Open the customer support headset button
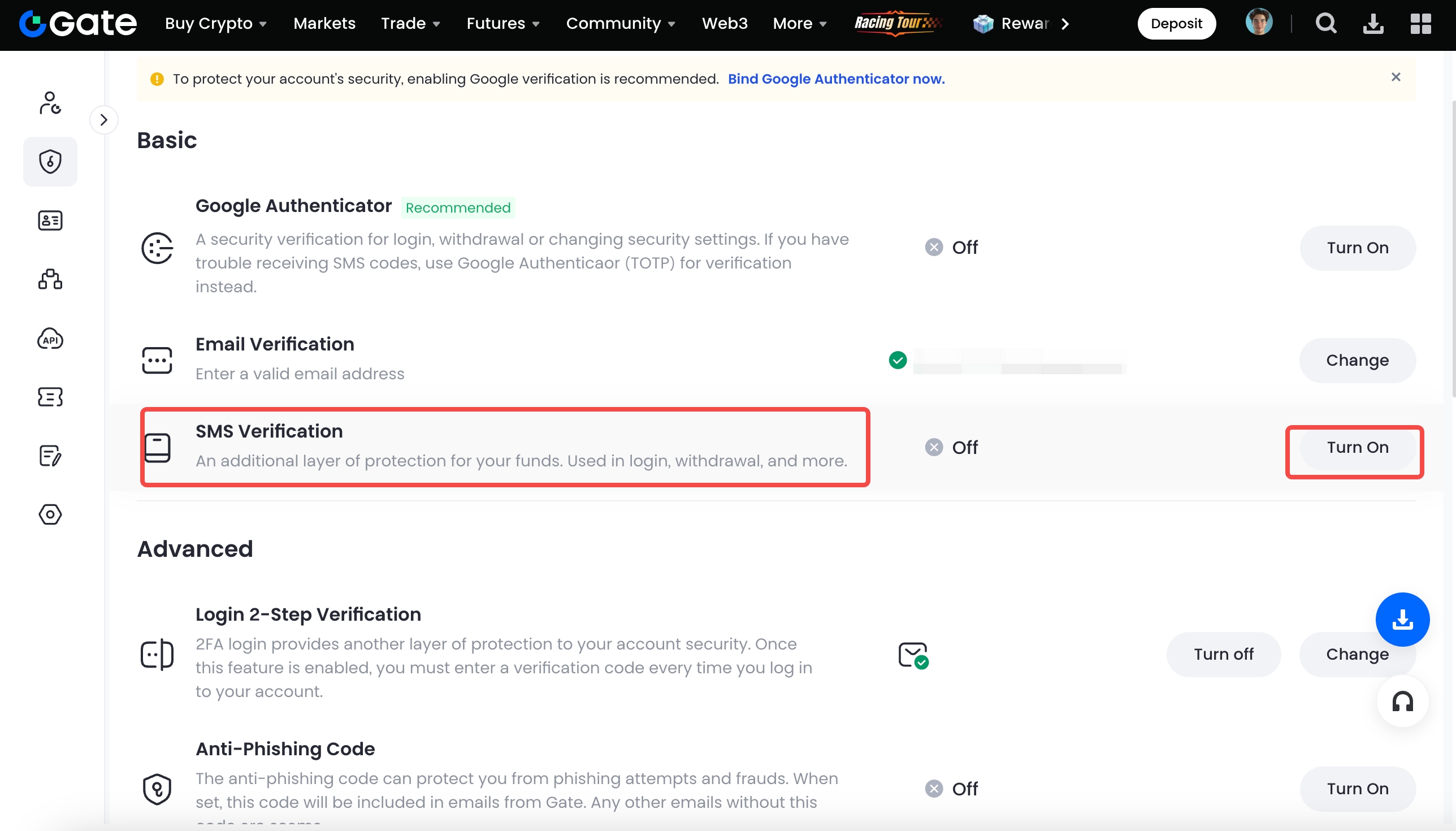Viewport: 1456px width, 831px height. [1402, 701]
